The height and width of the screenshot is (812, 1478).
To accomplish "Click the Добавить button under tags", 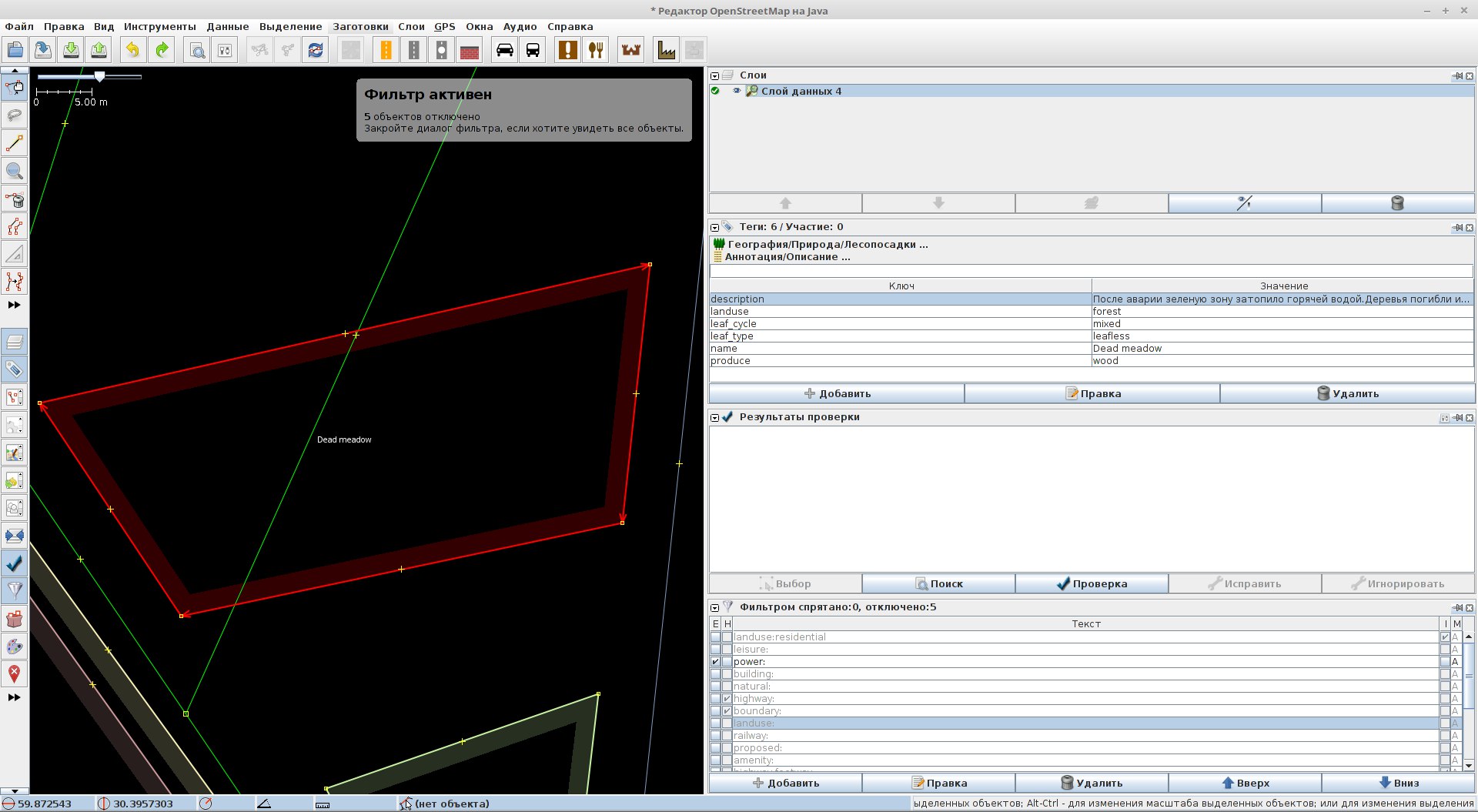I will [836, 393].
